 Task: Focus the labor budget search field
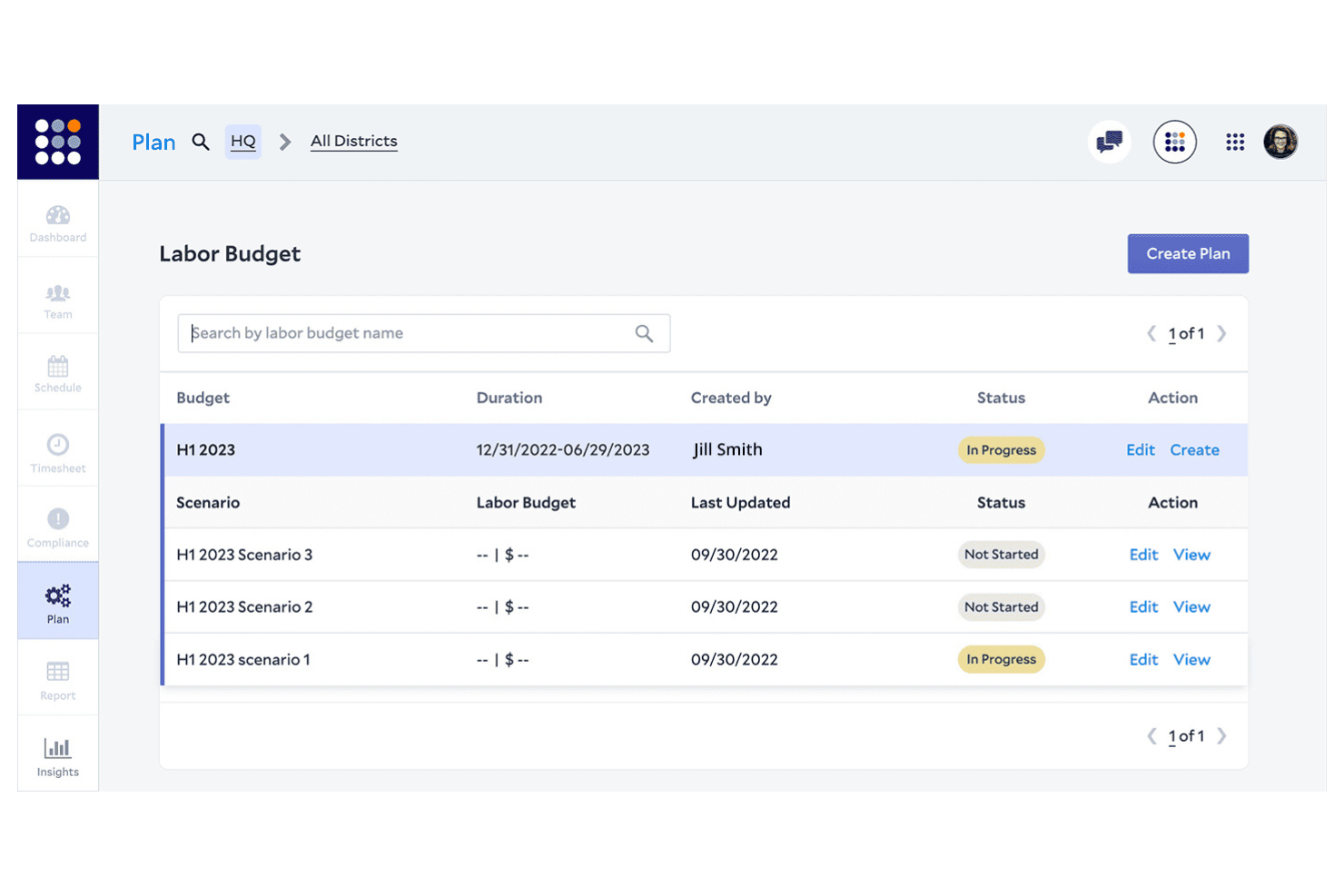(x=409, y=333)
